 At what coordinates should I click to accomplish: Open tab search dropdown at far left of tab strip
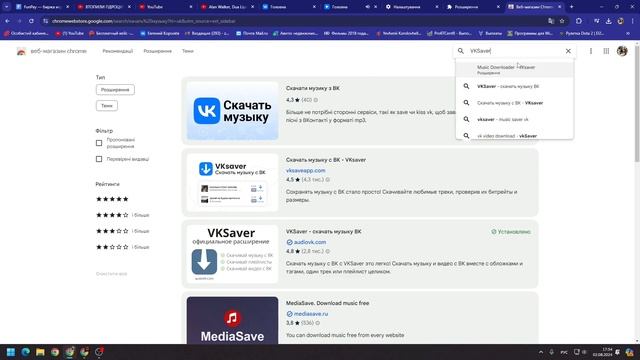coord(7,7)
